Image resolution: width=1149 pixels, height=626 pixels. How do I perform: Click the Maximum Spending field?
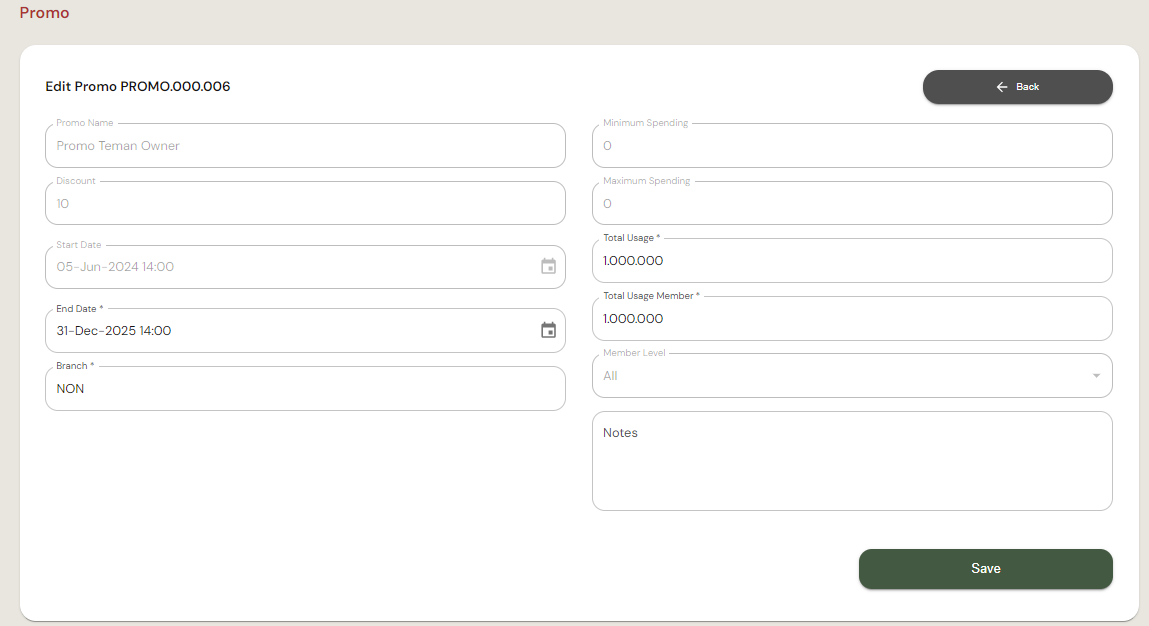(x=852, y=204)
